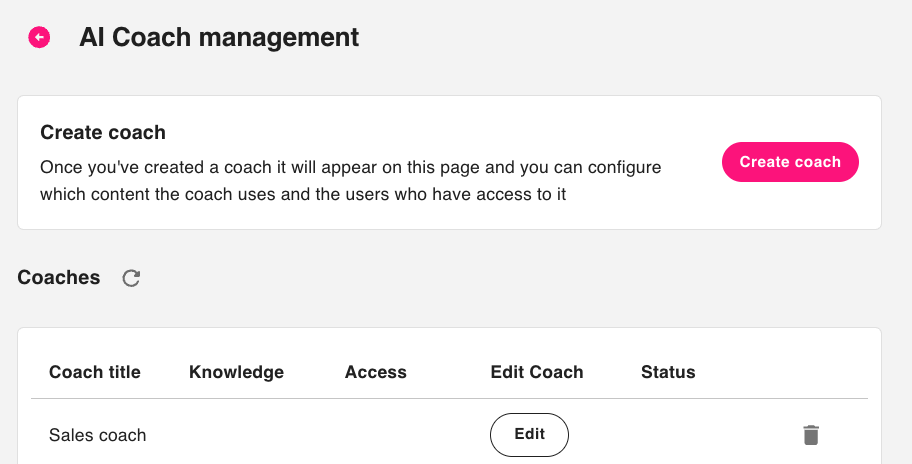The image size is (912, 464).
Task: Delete the Sales coach with trash icon
Action: click(x=811, y=435)
